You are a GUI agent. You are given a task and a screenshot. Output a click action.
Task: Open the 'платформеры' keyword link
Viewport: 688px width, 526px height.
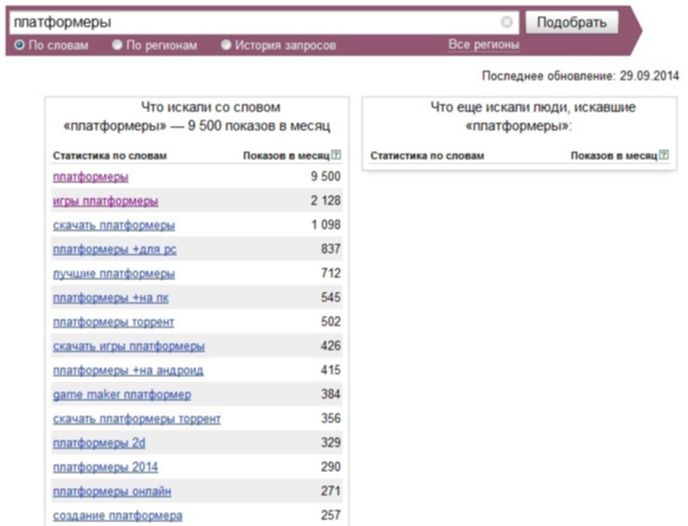click(x=90, y=177)
